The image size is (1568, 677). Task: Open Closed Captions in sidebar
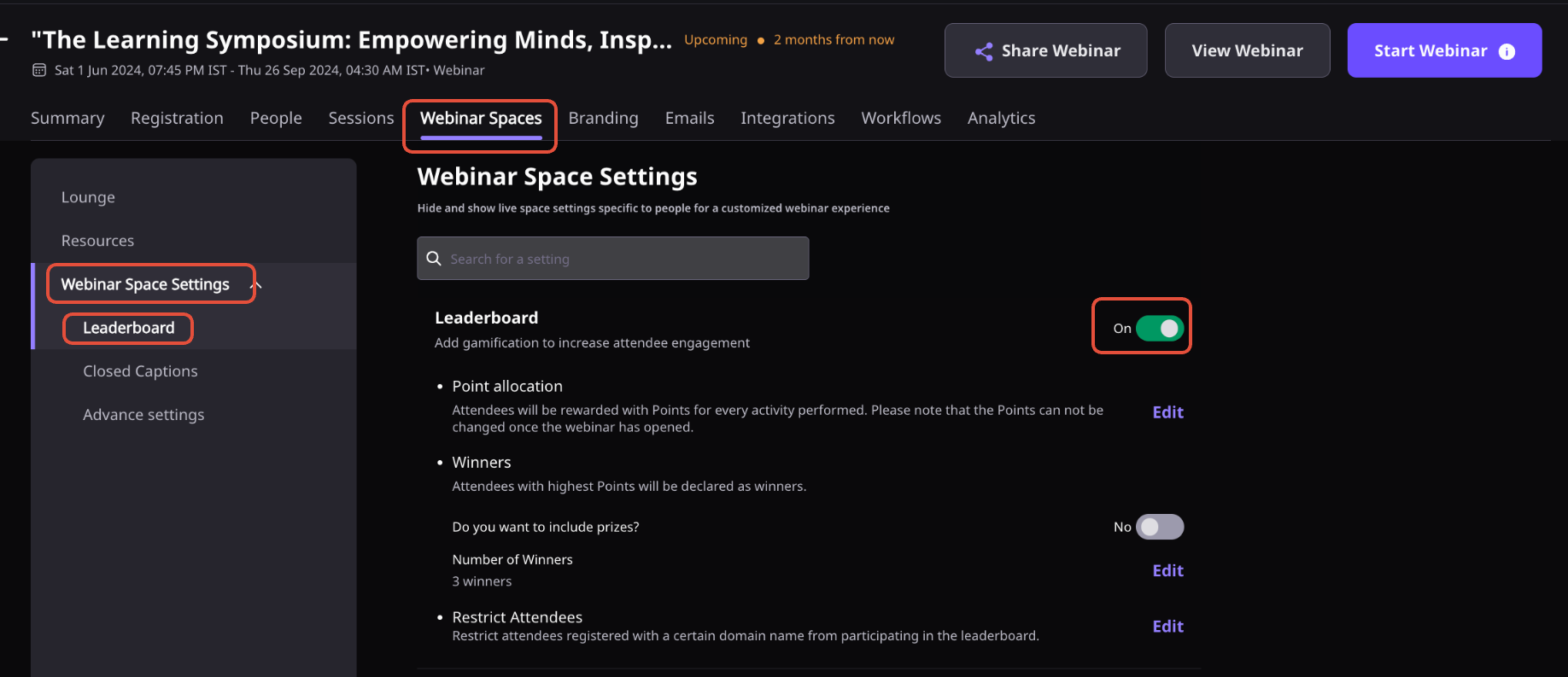click(x=140, y=371)
